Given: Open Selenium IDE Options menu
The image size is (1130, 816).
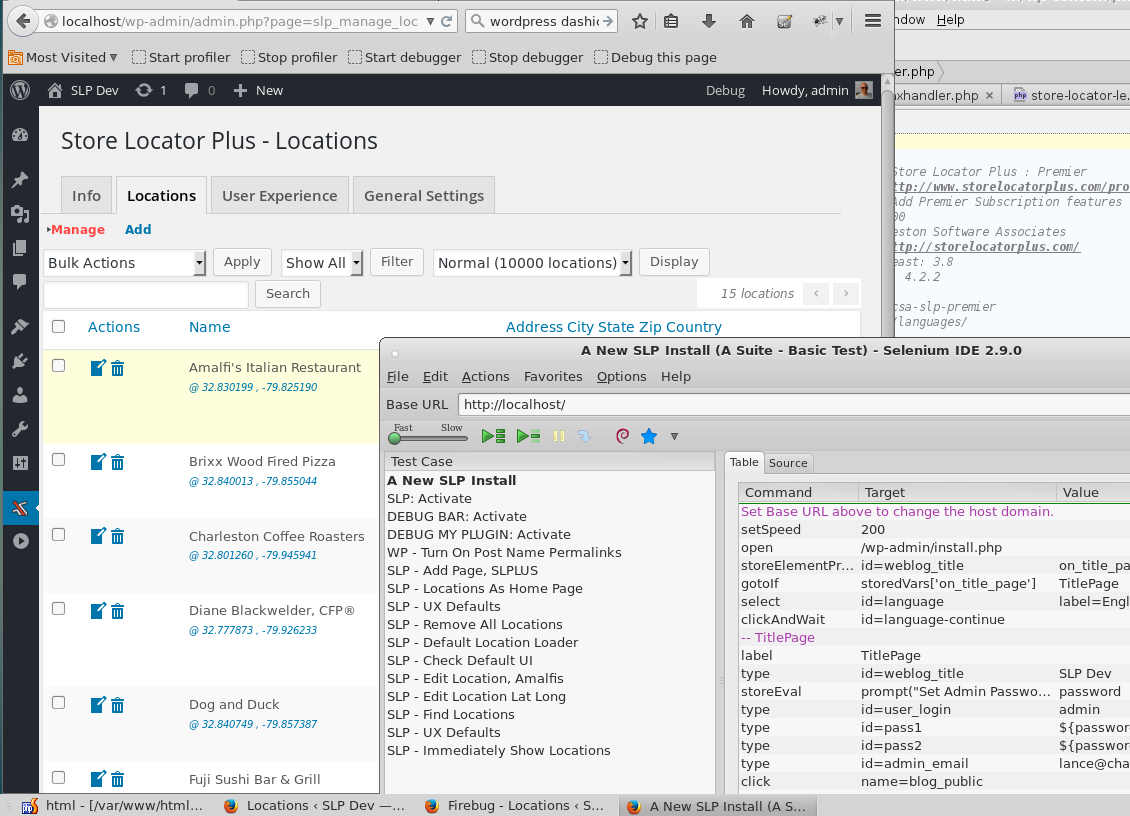Looking at the screenshot, I should (621, 376).
